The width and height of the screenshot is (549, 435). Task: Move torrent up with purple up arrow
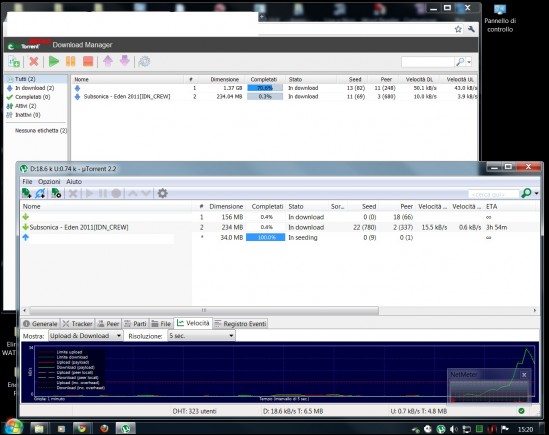pos(108,61)
